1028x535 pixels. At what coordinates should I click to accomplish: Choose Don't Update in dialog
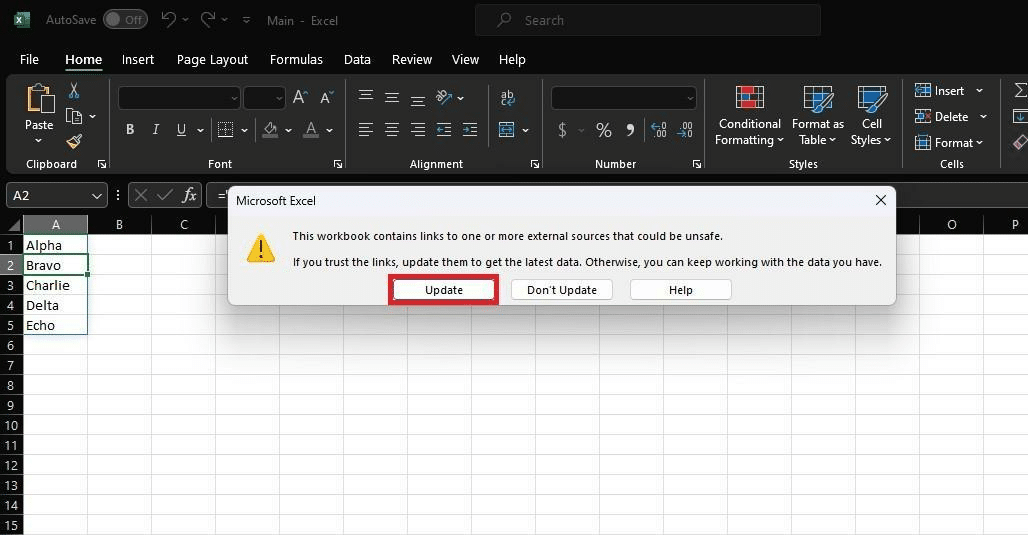coord(561,290)
